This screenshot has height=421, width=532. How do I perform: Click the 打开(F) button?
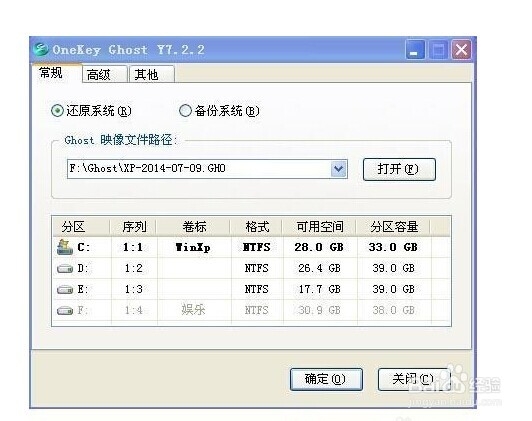pyautogui.click(x=399, y=169)
